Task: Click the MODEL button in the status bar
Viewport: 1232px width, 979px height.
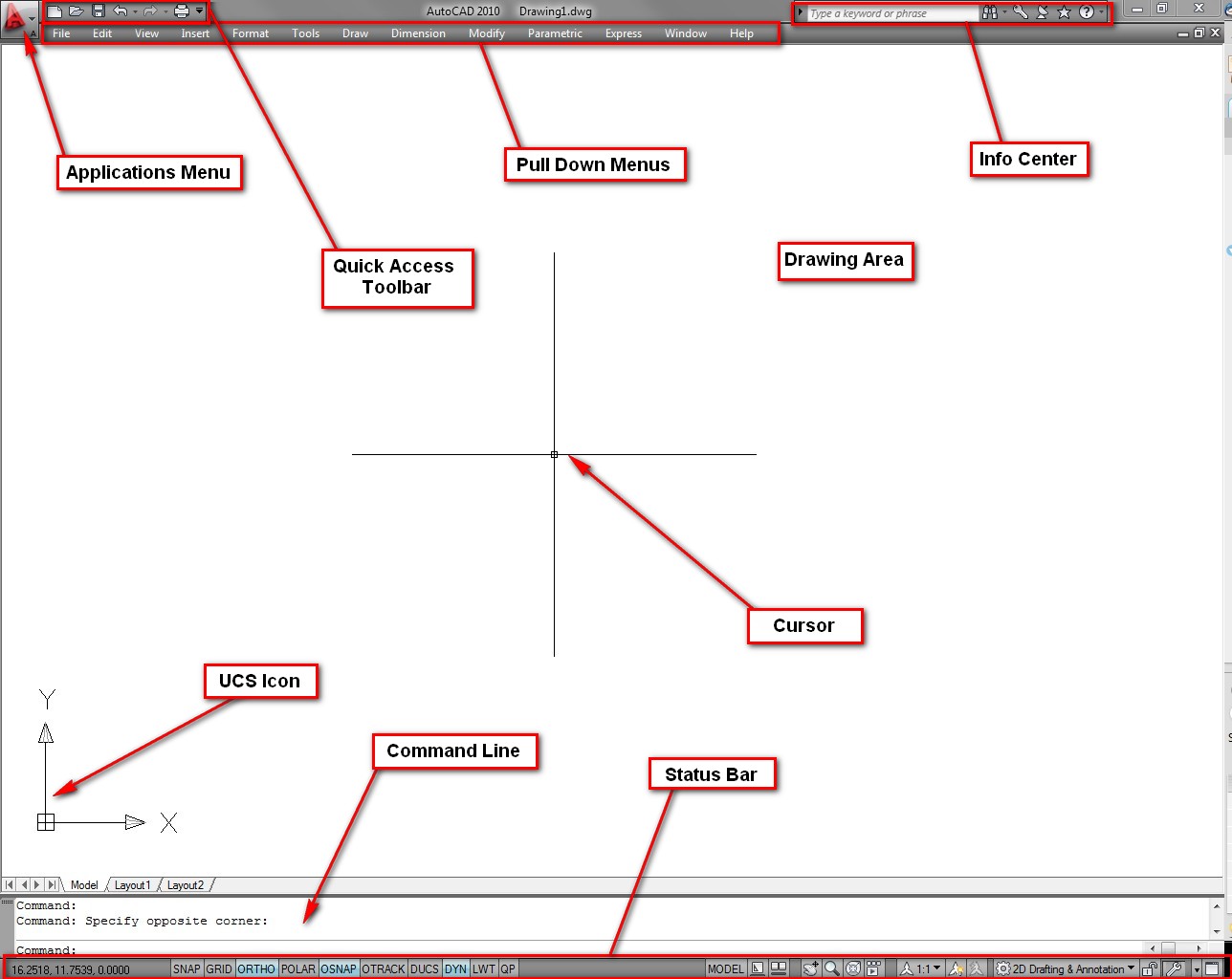Action: [x=725, y=968]
